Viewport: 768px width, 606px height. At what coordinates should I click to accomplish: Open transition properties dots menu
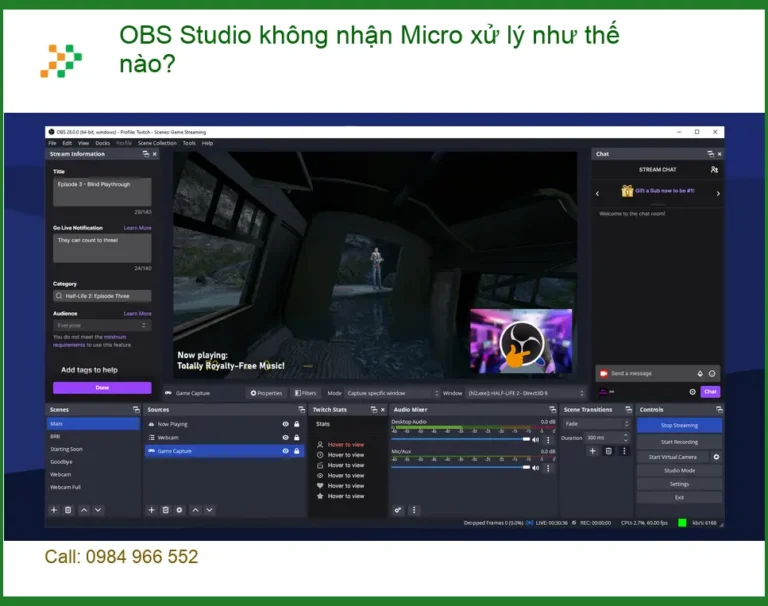coord(624,451)
